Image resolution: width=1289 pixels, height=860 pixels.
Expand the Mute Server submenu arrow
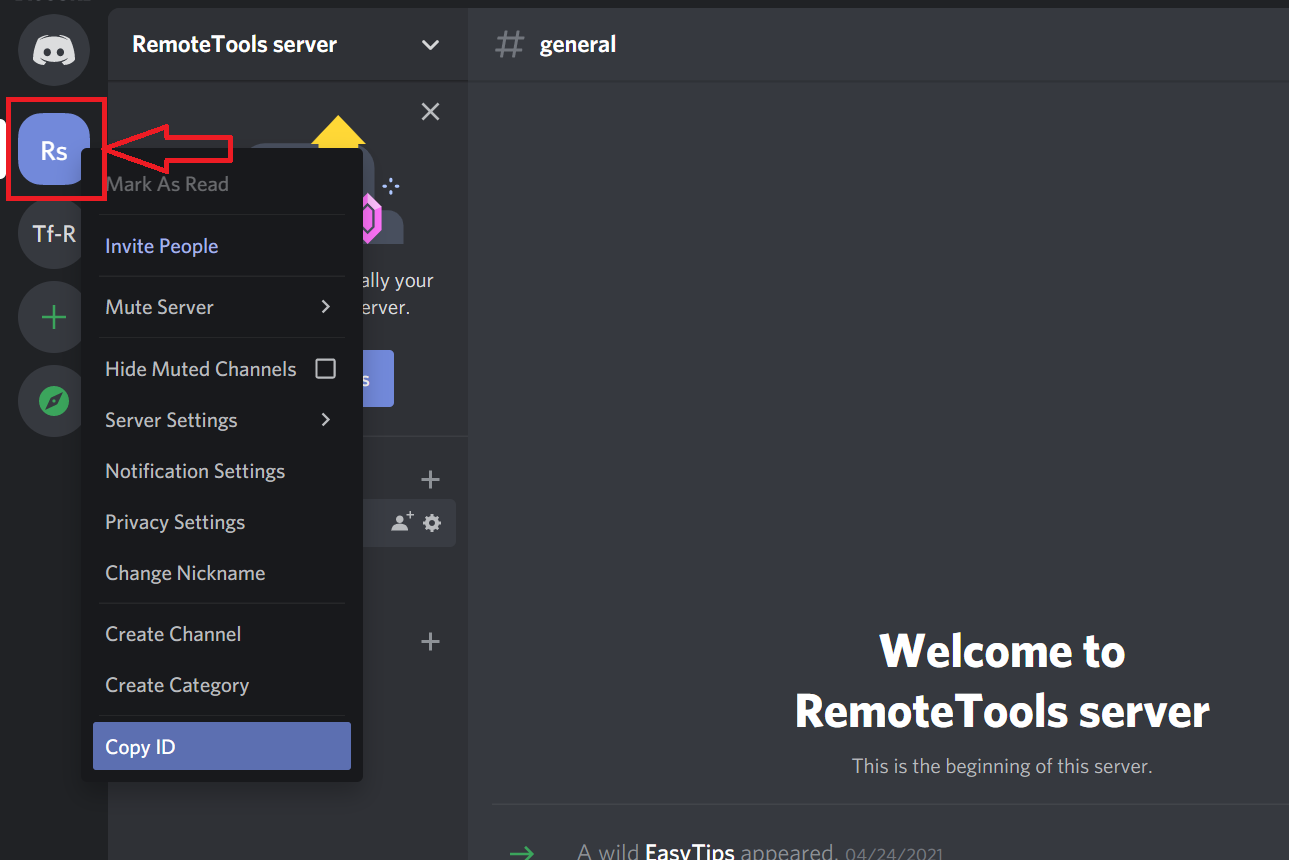pyautogui.click(x=325, y=307)
